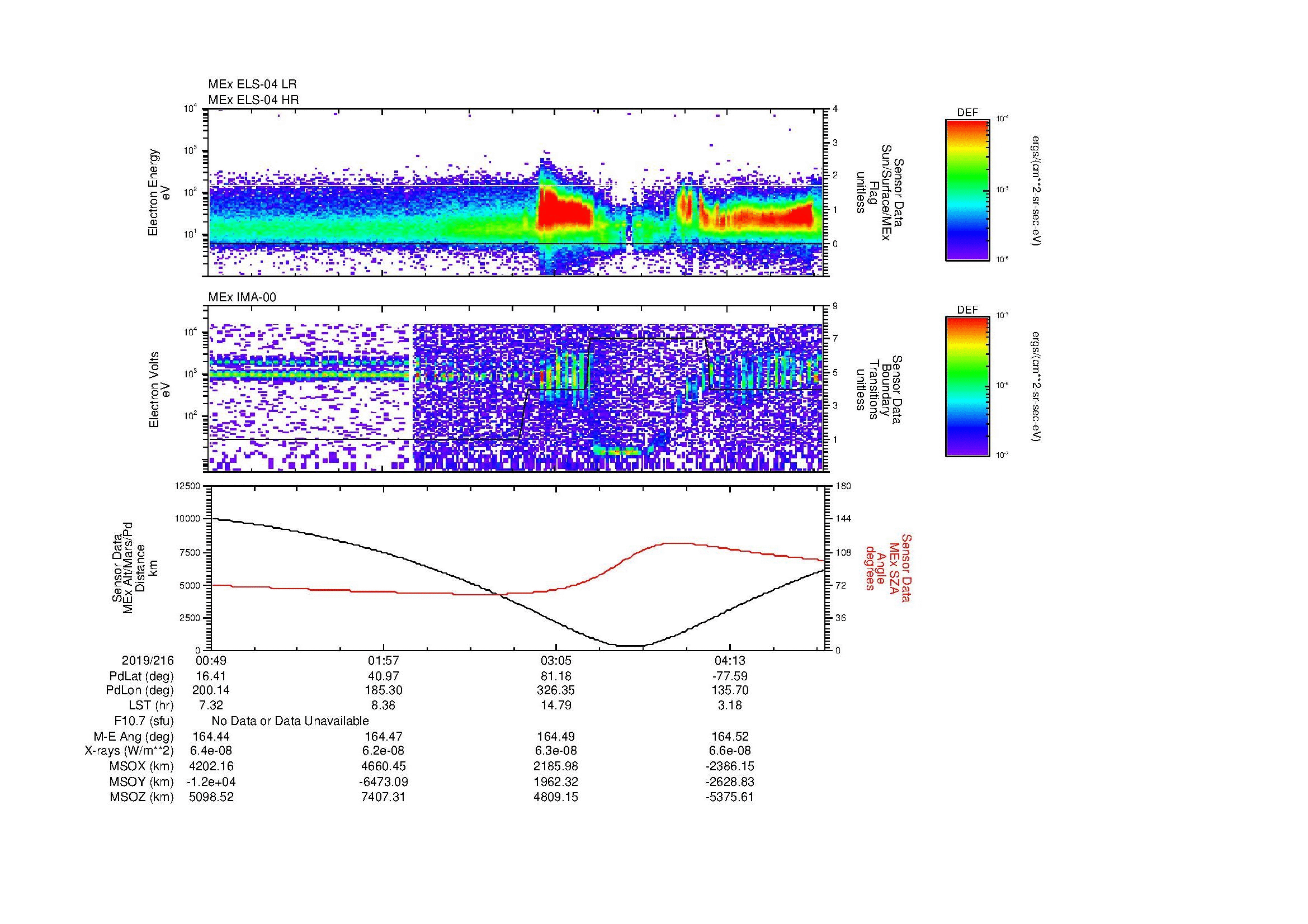Click MSOZ value '5098.52'

pos(211,797)
